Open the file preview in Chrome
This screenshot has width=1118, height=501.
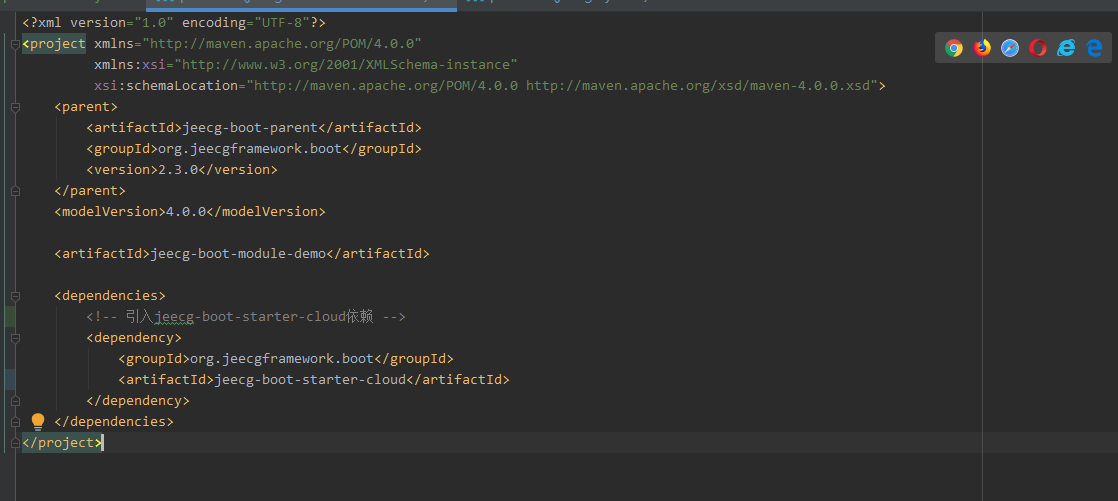click(x=953, y=48)
